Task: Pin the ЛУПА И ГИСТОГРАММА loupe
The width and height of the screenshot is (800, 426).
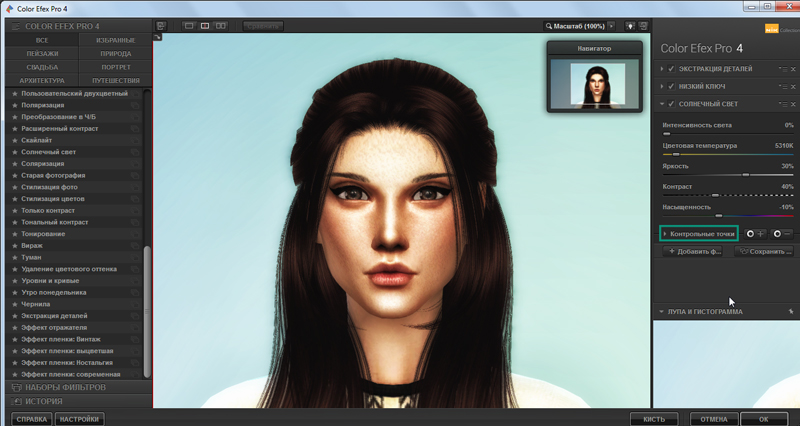Action: pyautogui.click(x=791, y=311)
